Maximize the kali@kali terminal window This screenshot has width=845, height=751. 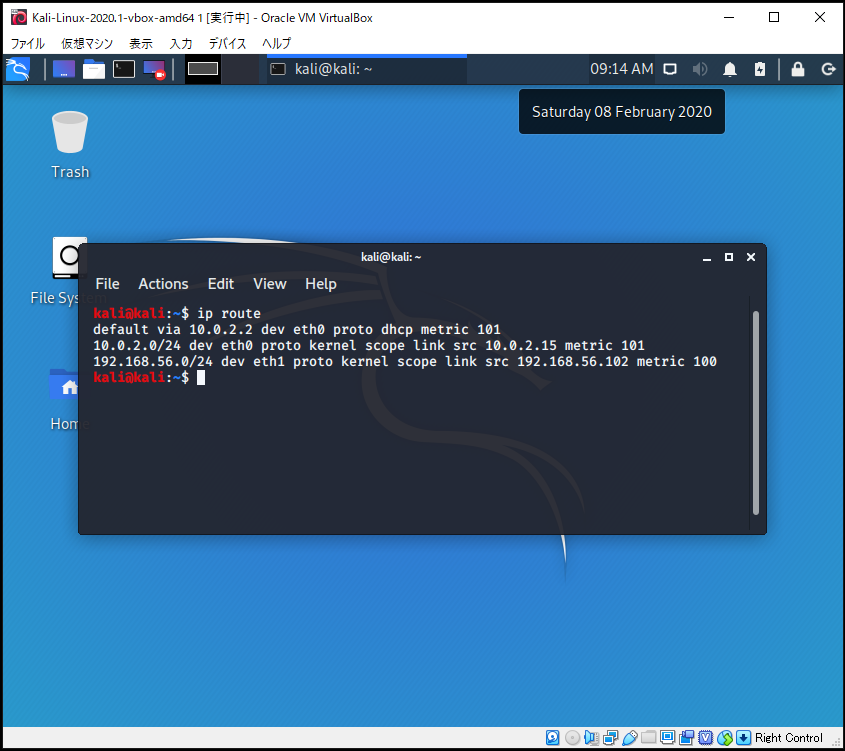729,258
